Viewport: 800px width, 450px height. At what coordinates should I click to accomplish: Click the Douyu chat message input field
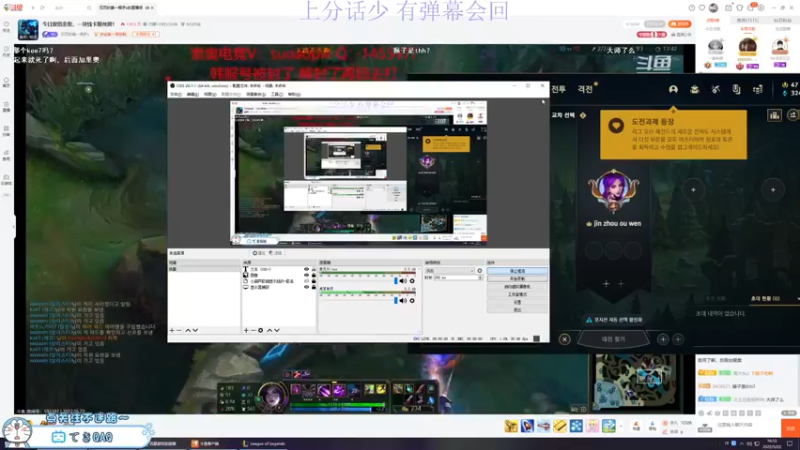click(745, 426)
